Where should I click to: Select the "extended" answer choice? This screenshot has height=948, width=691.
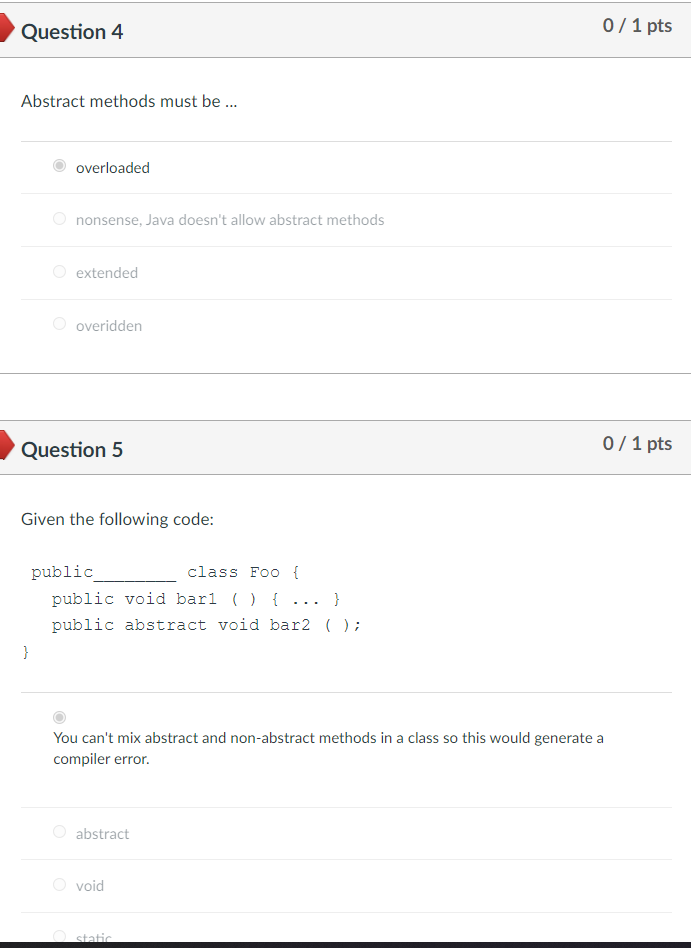59,271
